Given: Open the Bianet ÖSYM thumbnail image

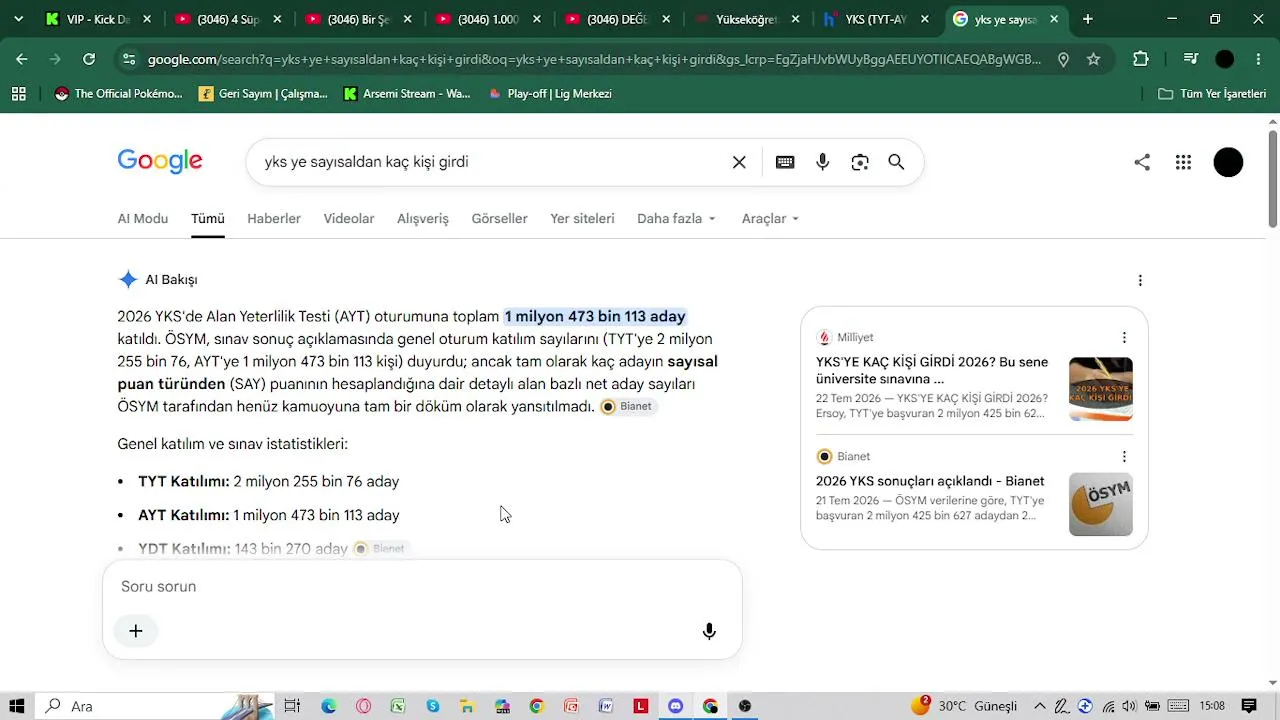Looking at the screenshot, I should [x=1101, y=504].
